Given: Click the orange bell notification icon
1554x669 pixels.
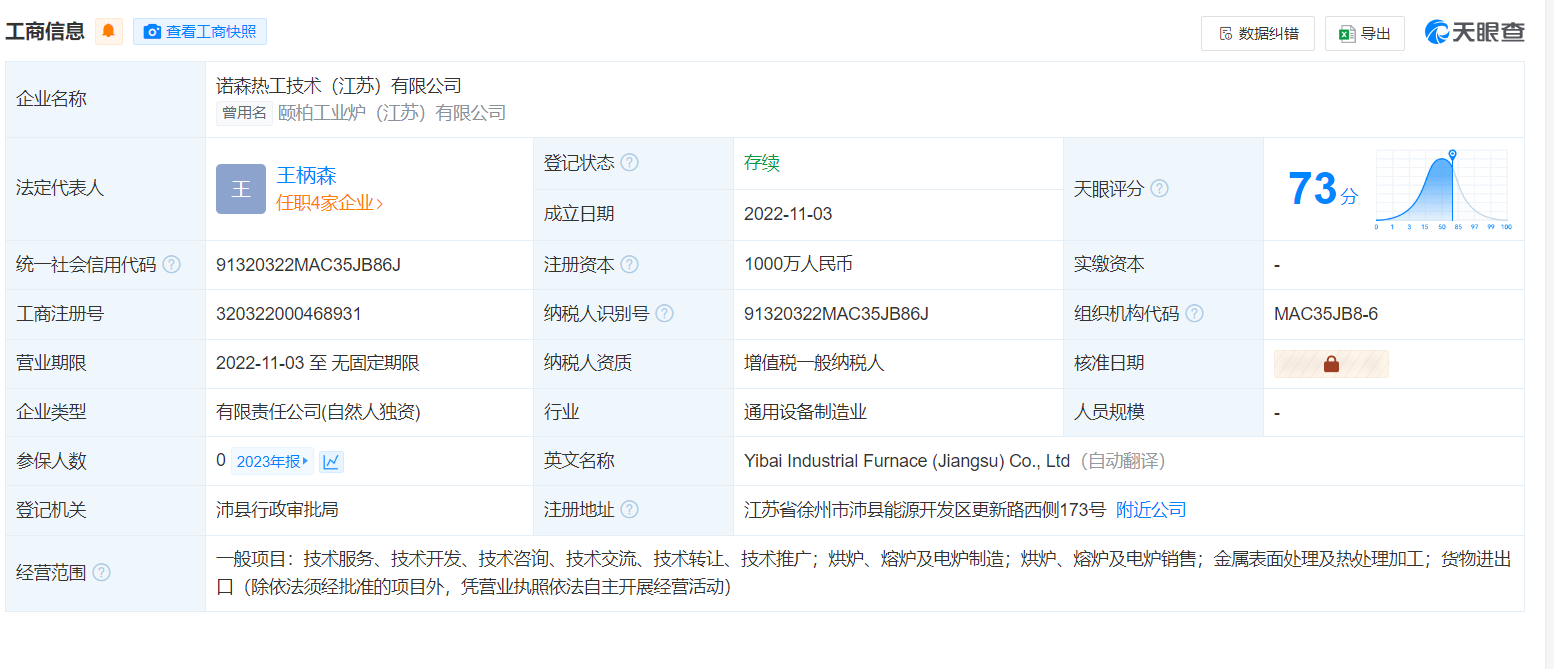Looking at the screenshot, I should click(x=109, y=31).
